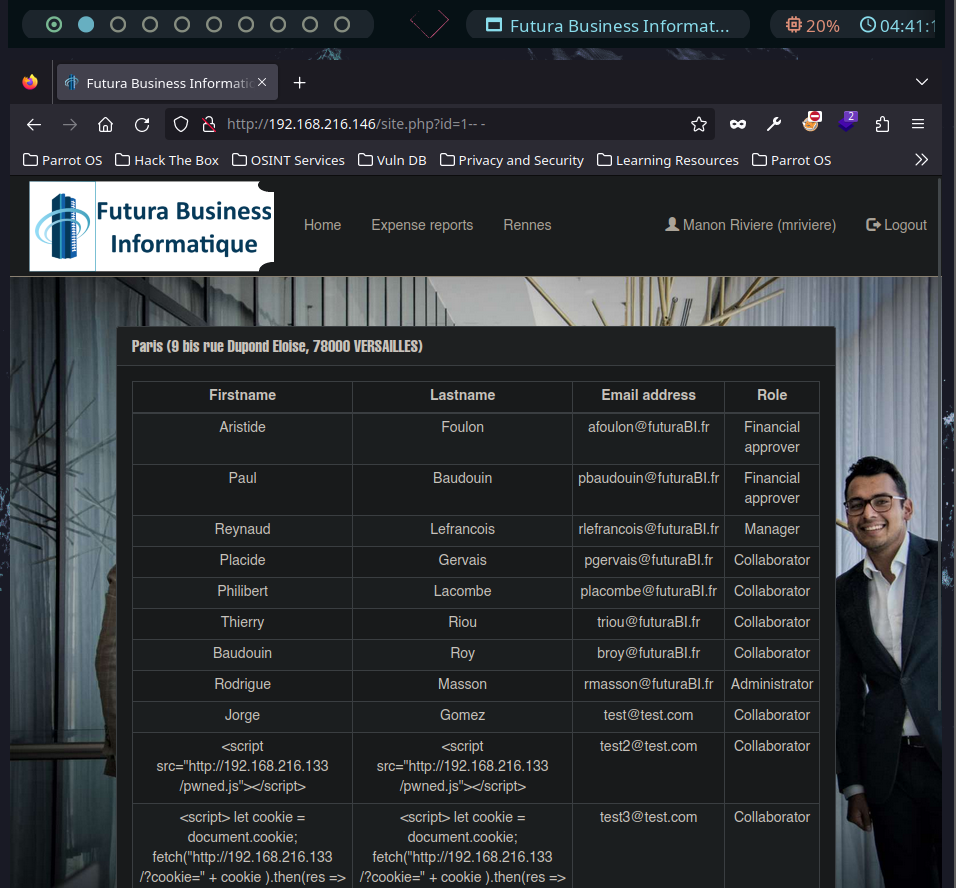Open the Parrot OS bookmarks folder after Learning Resources

tap(791, 160)
